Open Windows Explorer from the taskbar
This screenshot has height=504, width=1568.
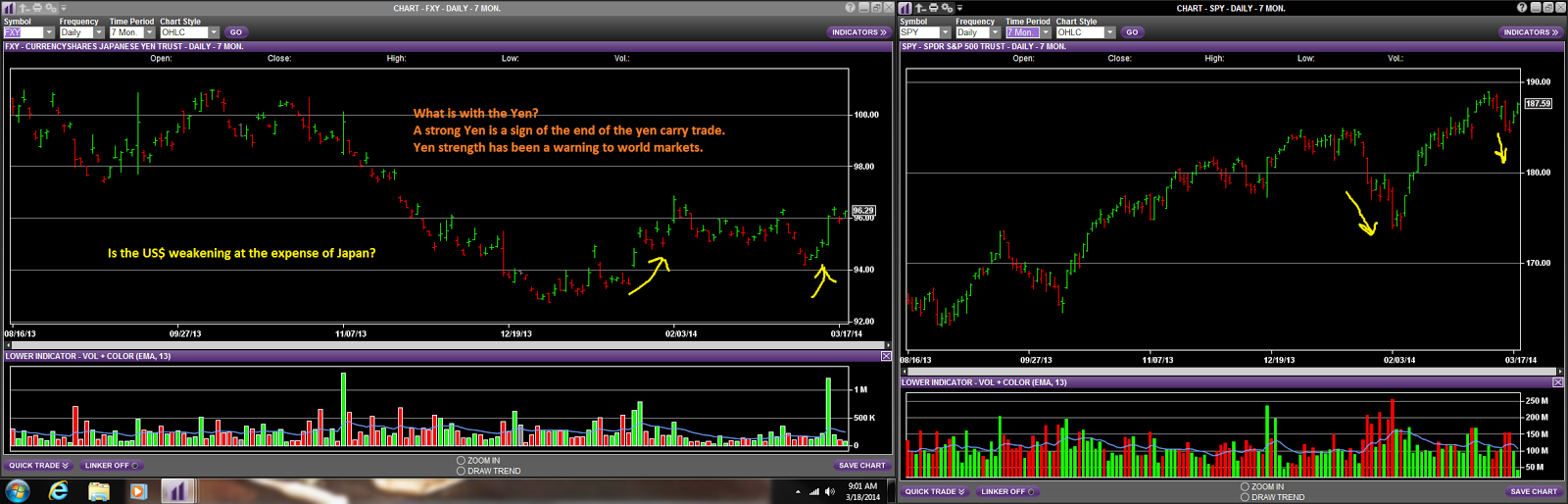click(99, 491)
